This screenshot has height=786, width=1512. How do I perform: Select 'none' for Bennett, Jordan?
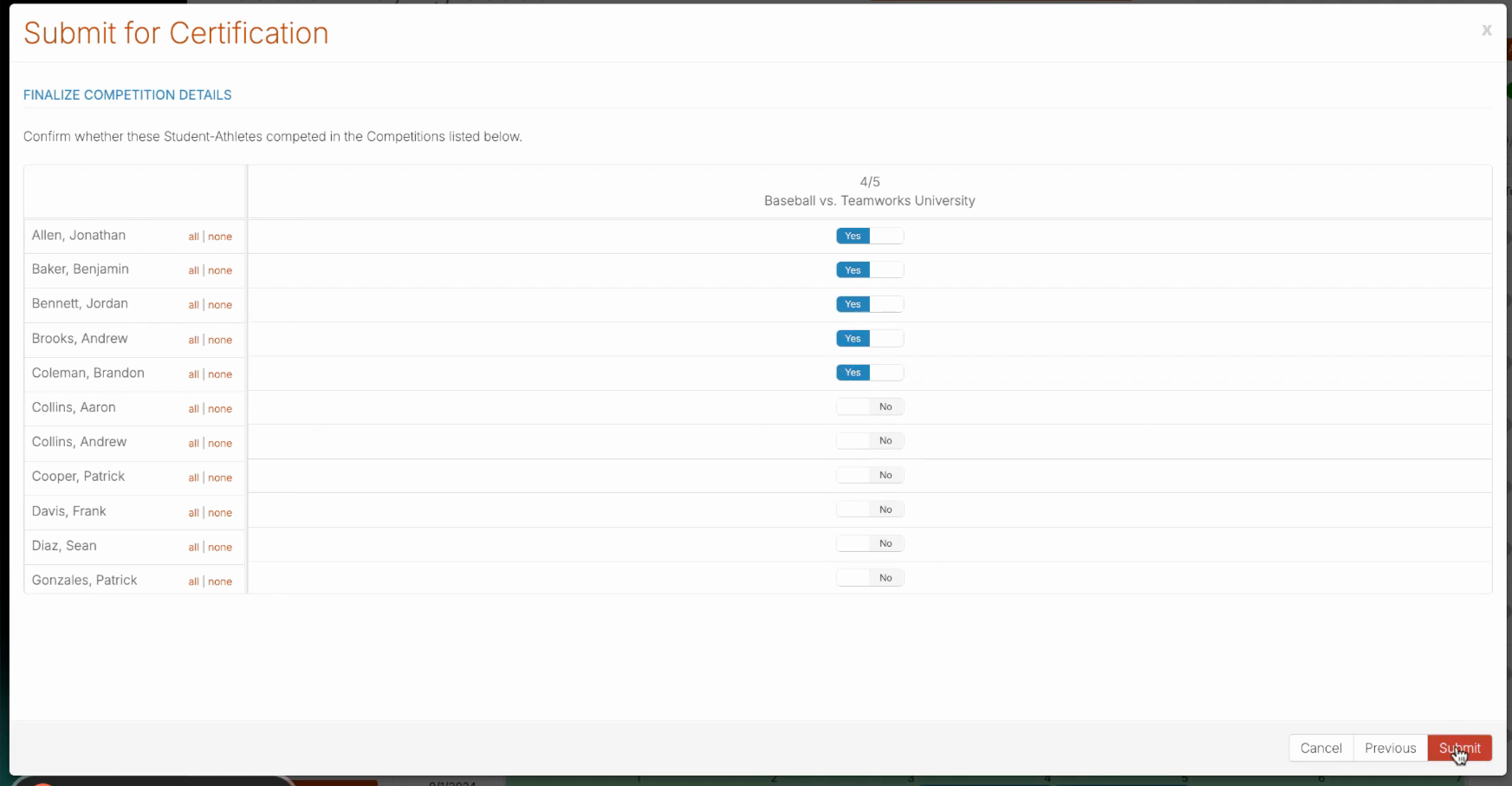(x=220, y=305)
